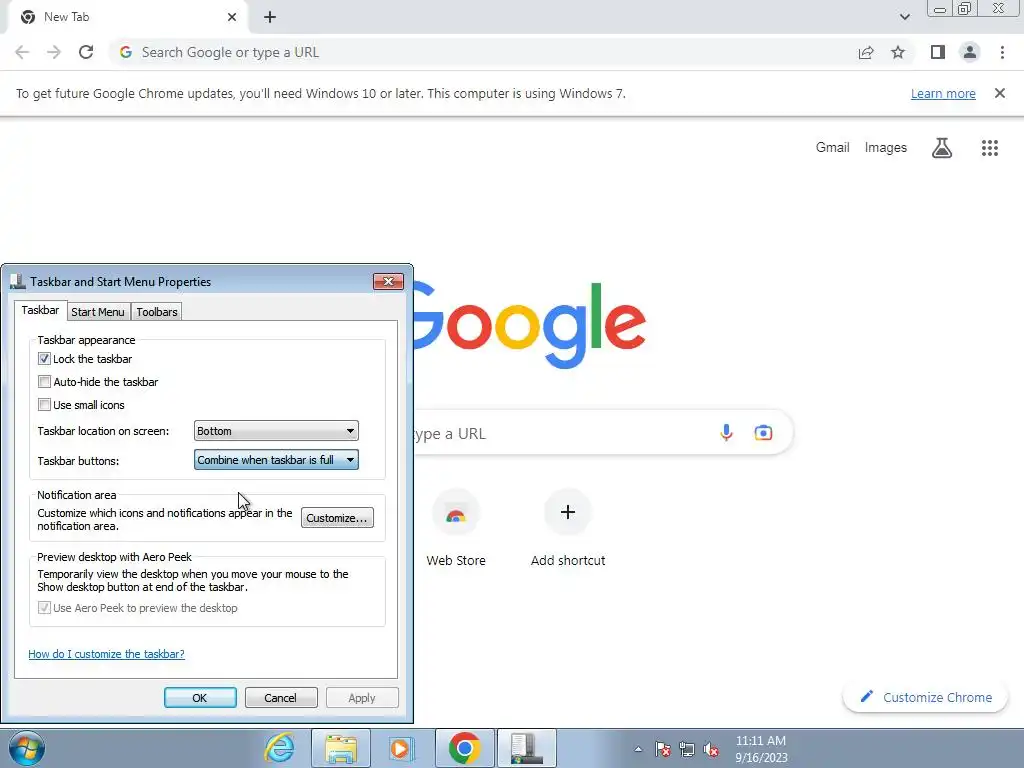
Task: Enable Auto-hide the taskbar
Action: (44, 381)
